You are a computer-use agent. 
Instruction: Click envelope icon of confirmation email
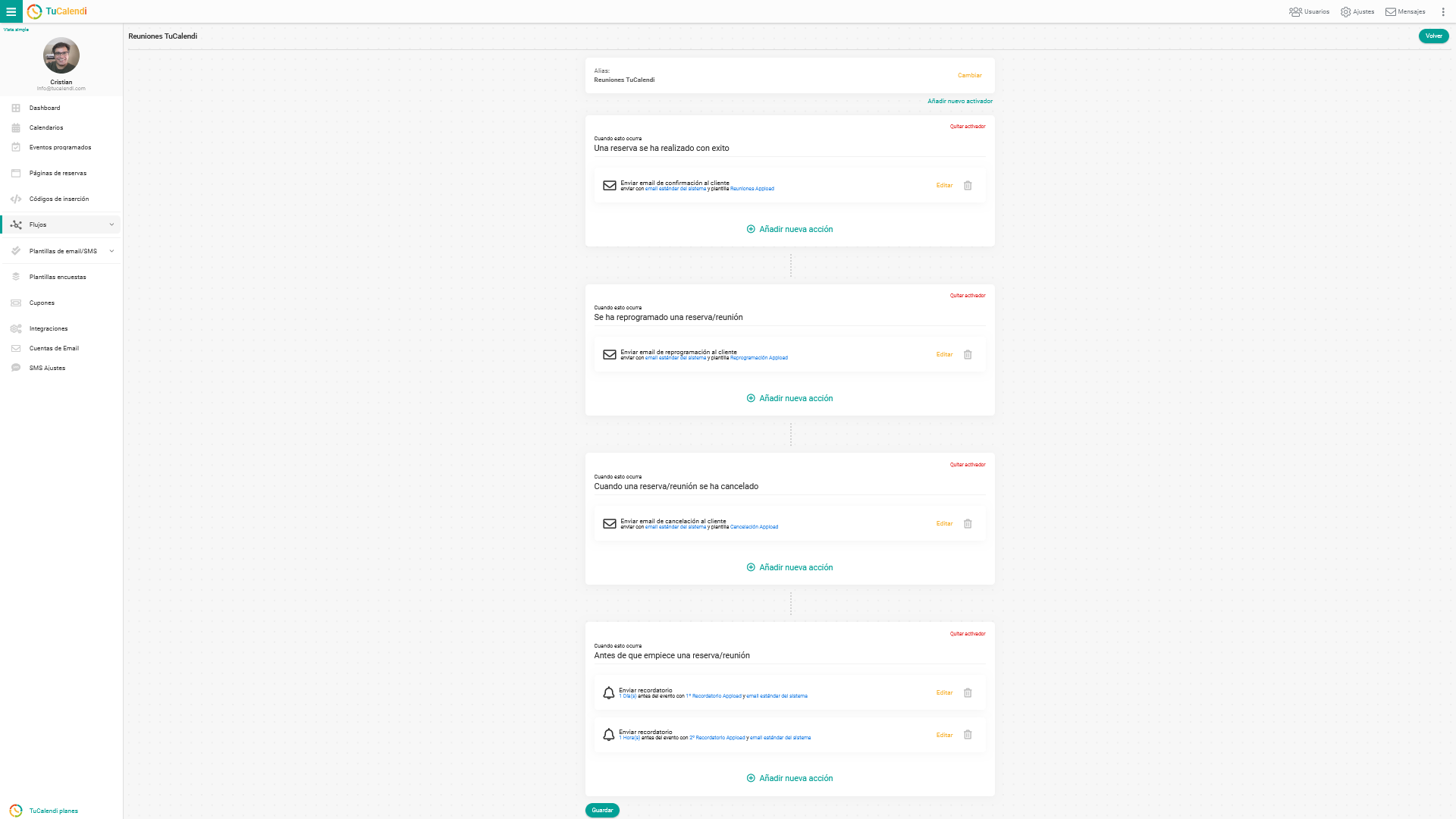609,185
